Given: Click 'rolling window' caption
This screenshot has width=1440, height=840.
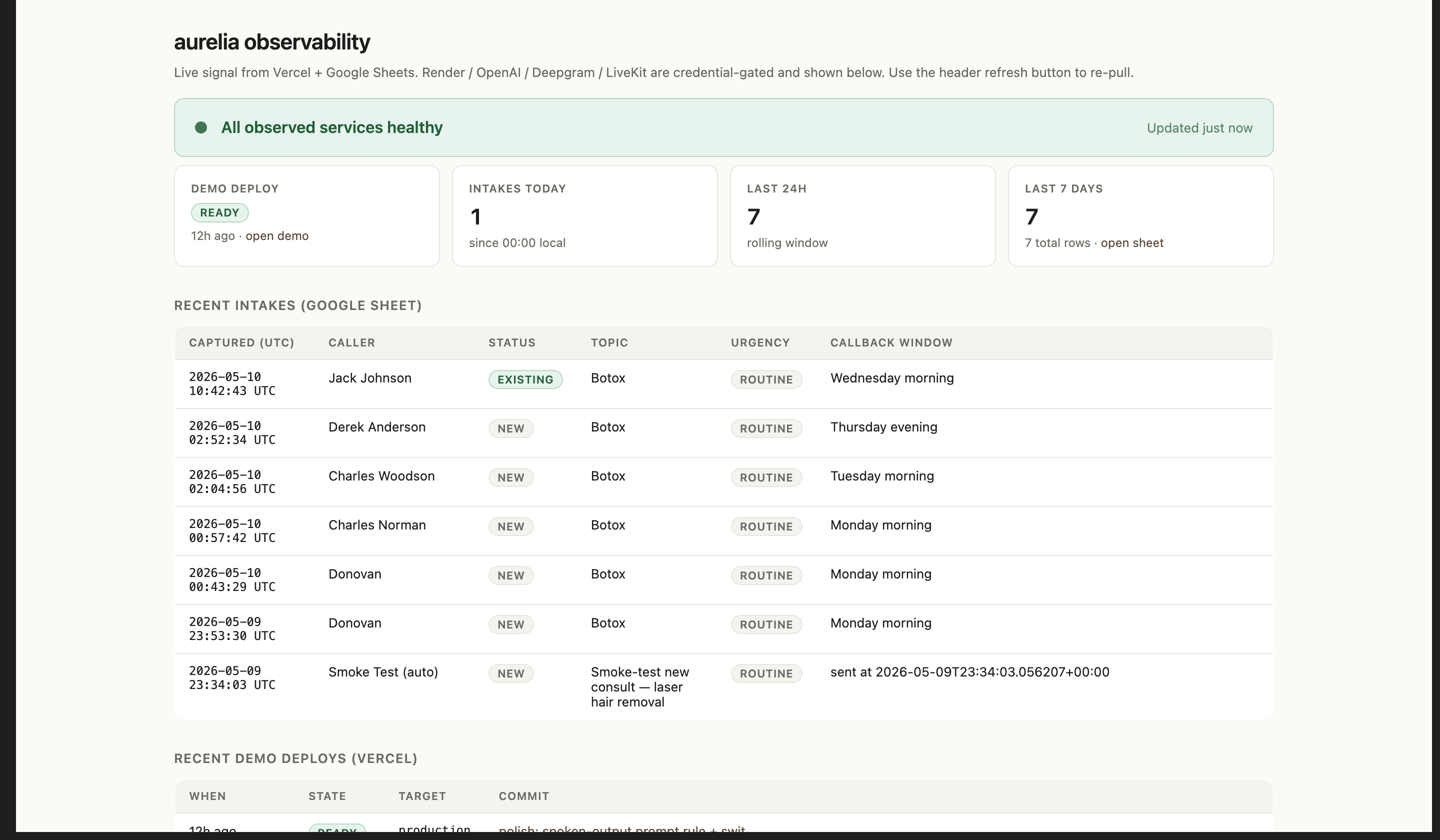Looking at the screenshot, I should (x=787, y=243).
